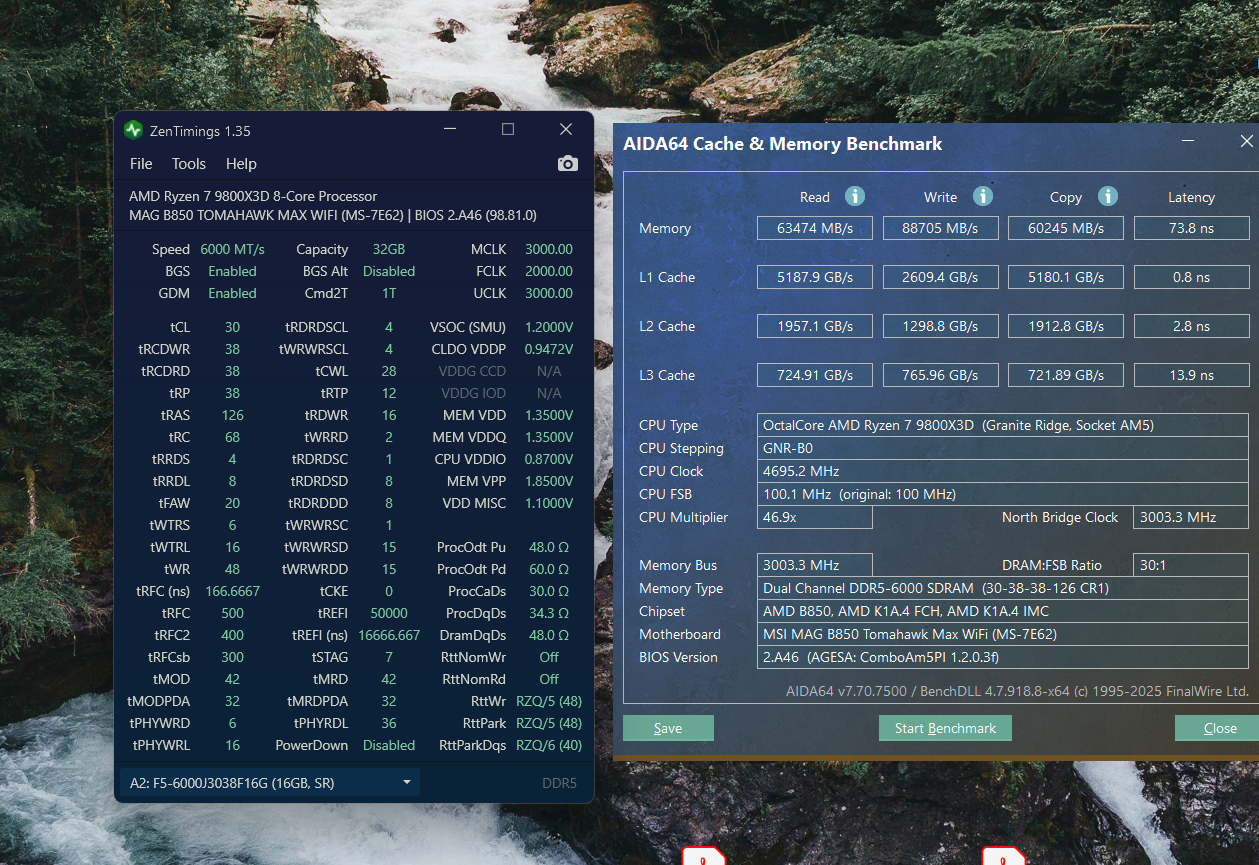
Task: Click L2 Cache Write value 1298.8 GB/s
Action: click(x=941, y=326)
